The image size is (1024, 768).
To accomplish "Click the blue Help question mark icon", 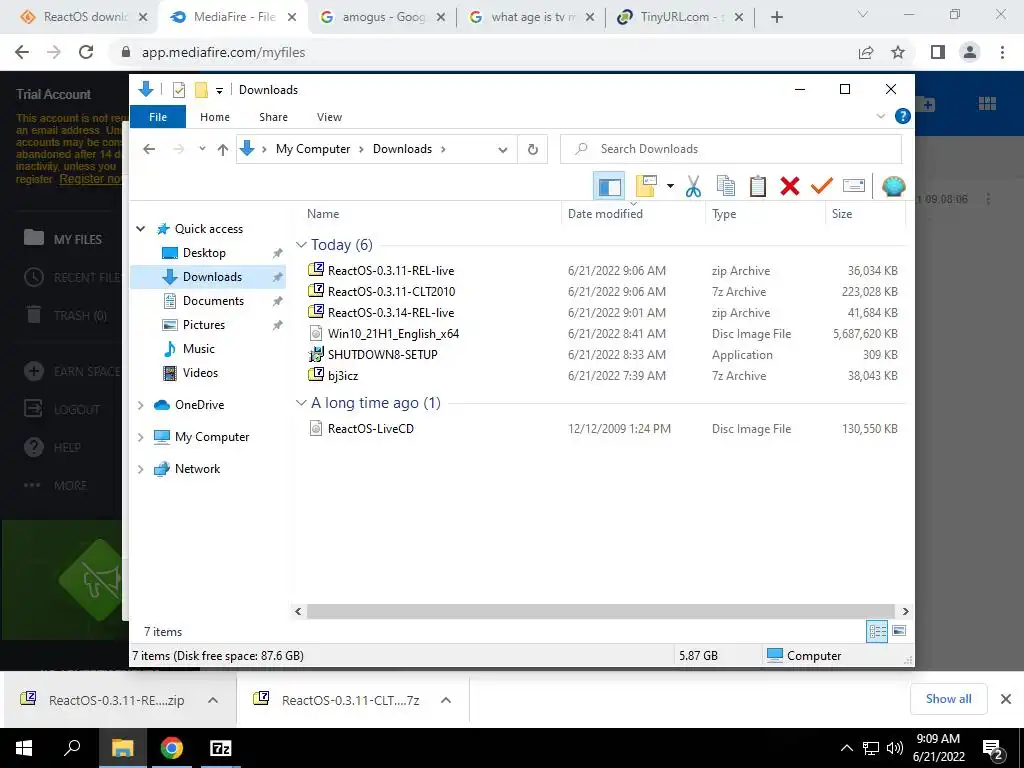I will [903, 116].
